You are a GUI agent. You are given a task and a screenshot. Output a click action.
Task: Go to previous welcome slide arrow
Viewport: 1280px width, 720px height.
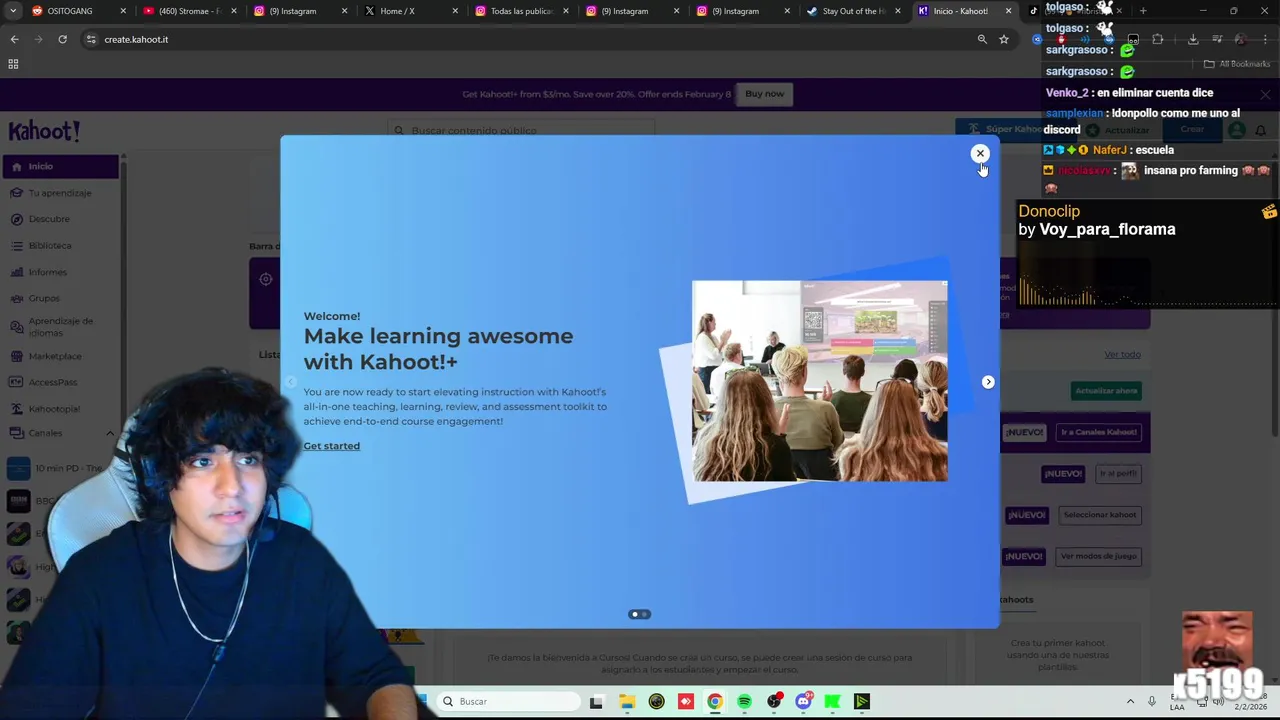click(x=291, y=382)
